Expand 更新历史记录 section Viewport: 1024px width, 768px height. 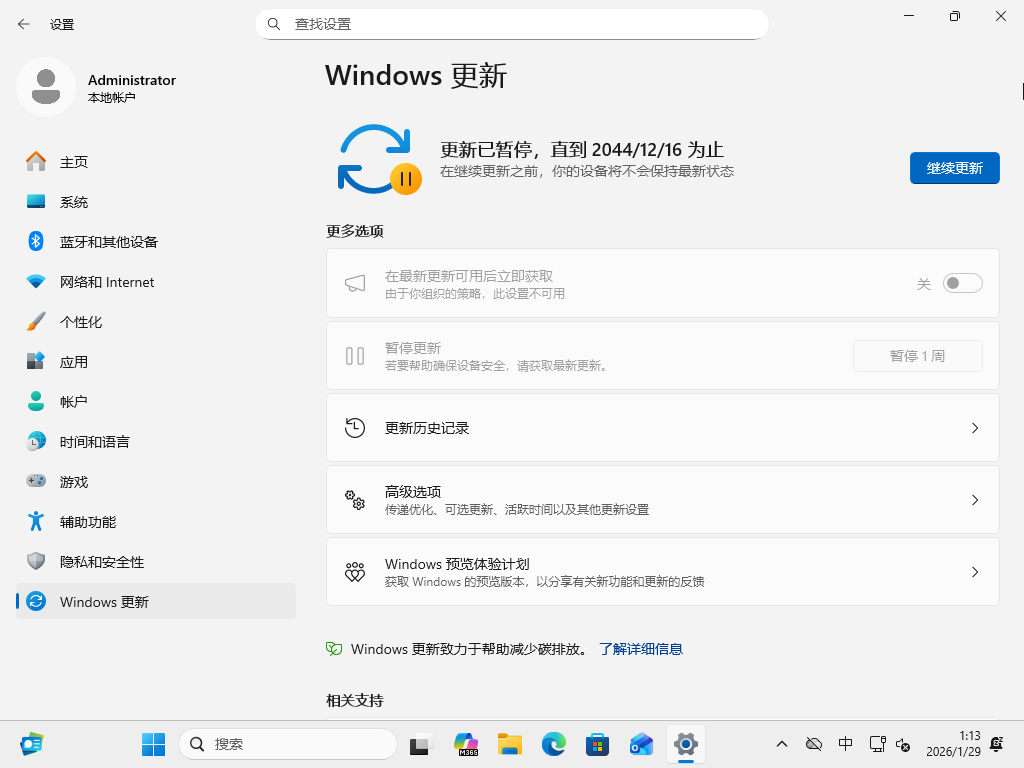975,427
